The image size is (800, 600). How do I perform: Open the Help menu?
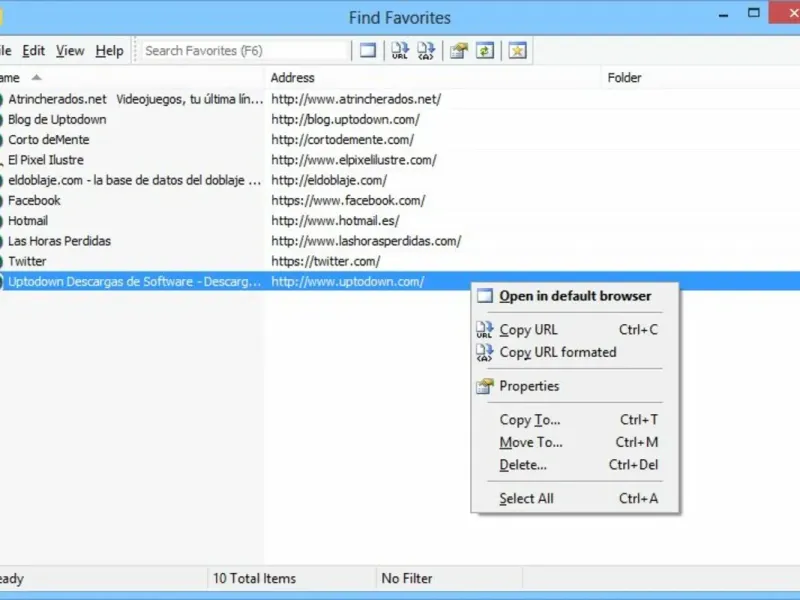[109, 51]
